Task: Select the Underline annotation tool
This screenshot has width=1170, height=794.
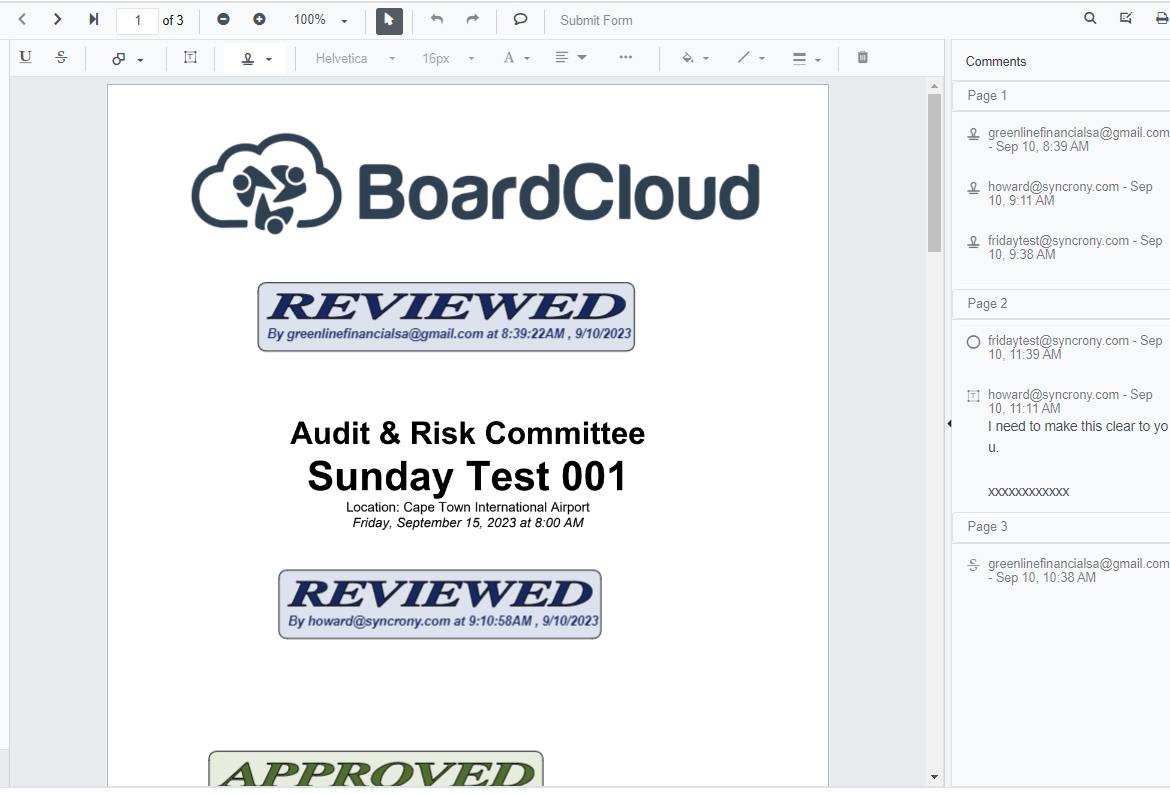Action: pos(25,57)
